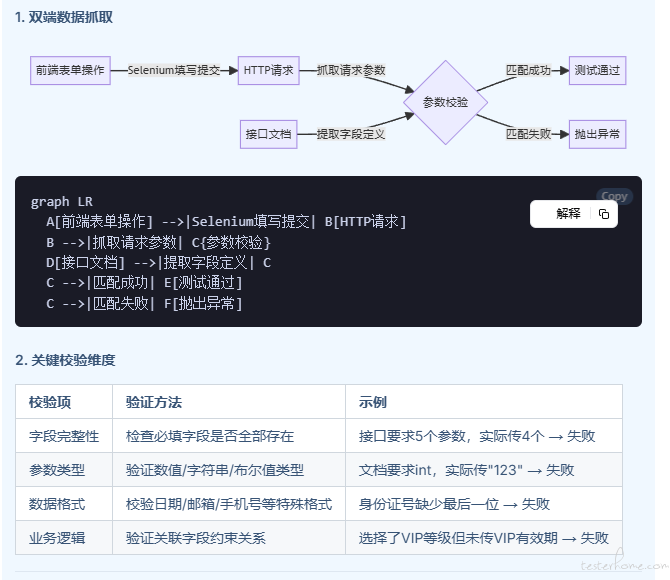
Task: Click the 抓取请求参数 edge label
Action: click(351, 70)
